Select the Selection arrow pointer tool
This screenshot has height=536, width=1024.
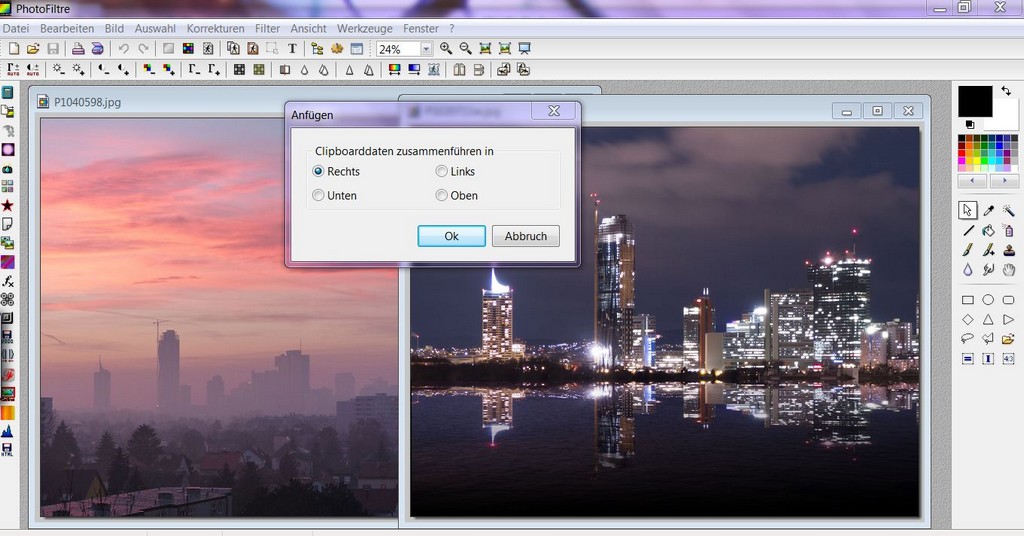click(x=968, y=210)
